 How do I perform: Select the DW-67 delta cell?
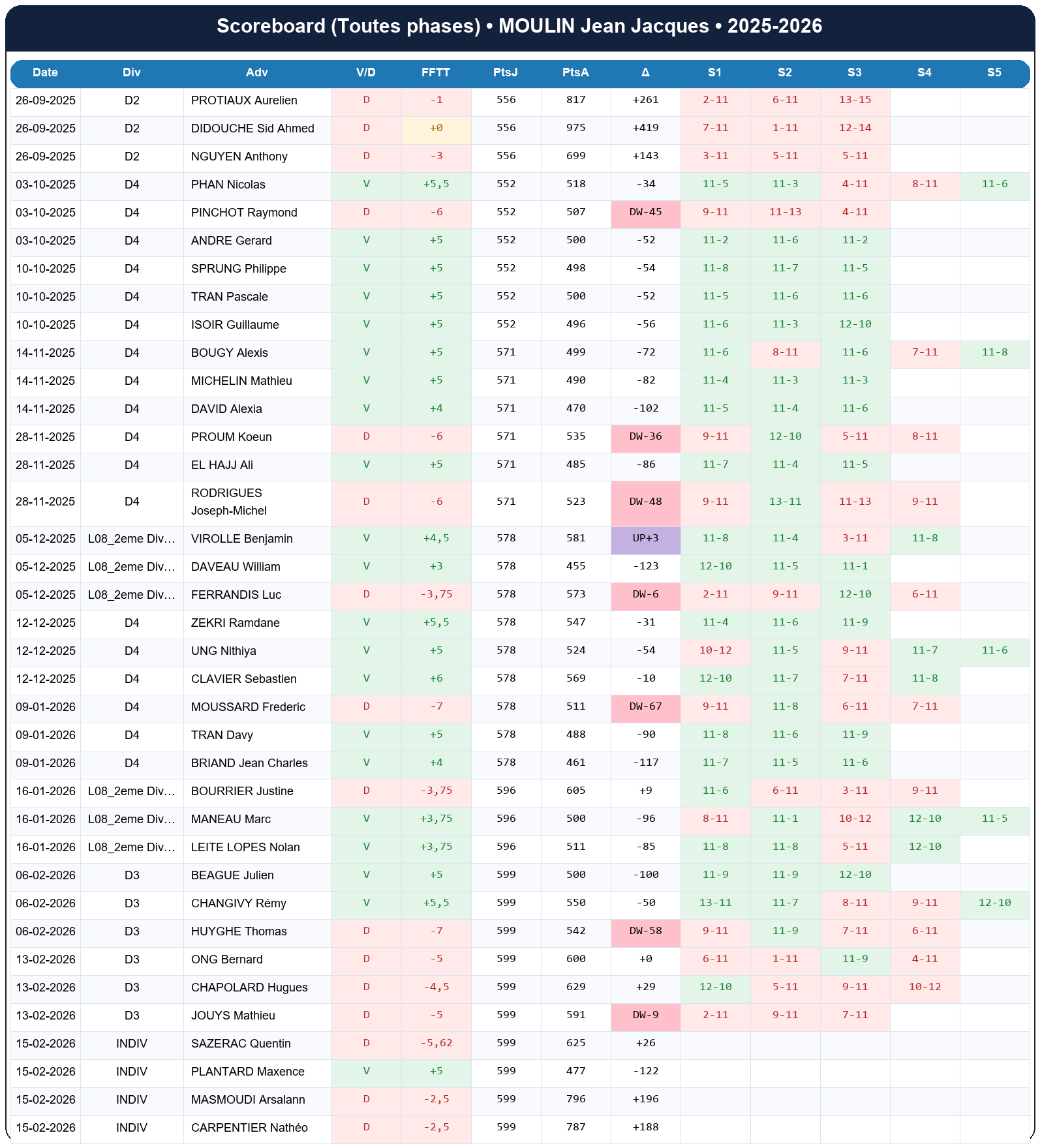tap(645, 707)
